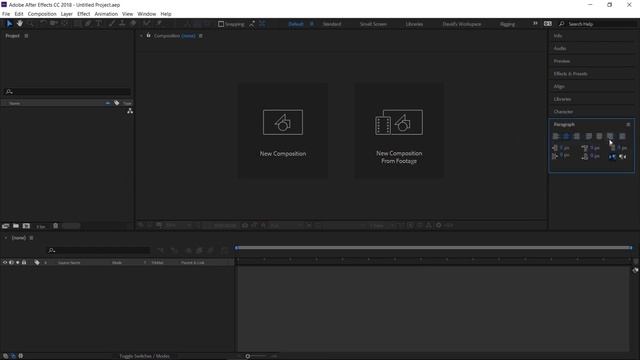Screen dimensions: 640x360
Task: Create a new folder in Project panel
Action: click(x=16, y=226)
